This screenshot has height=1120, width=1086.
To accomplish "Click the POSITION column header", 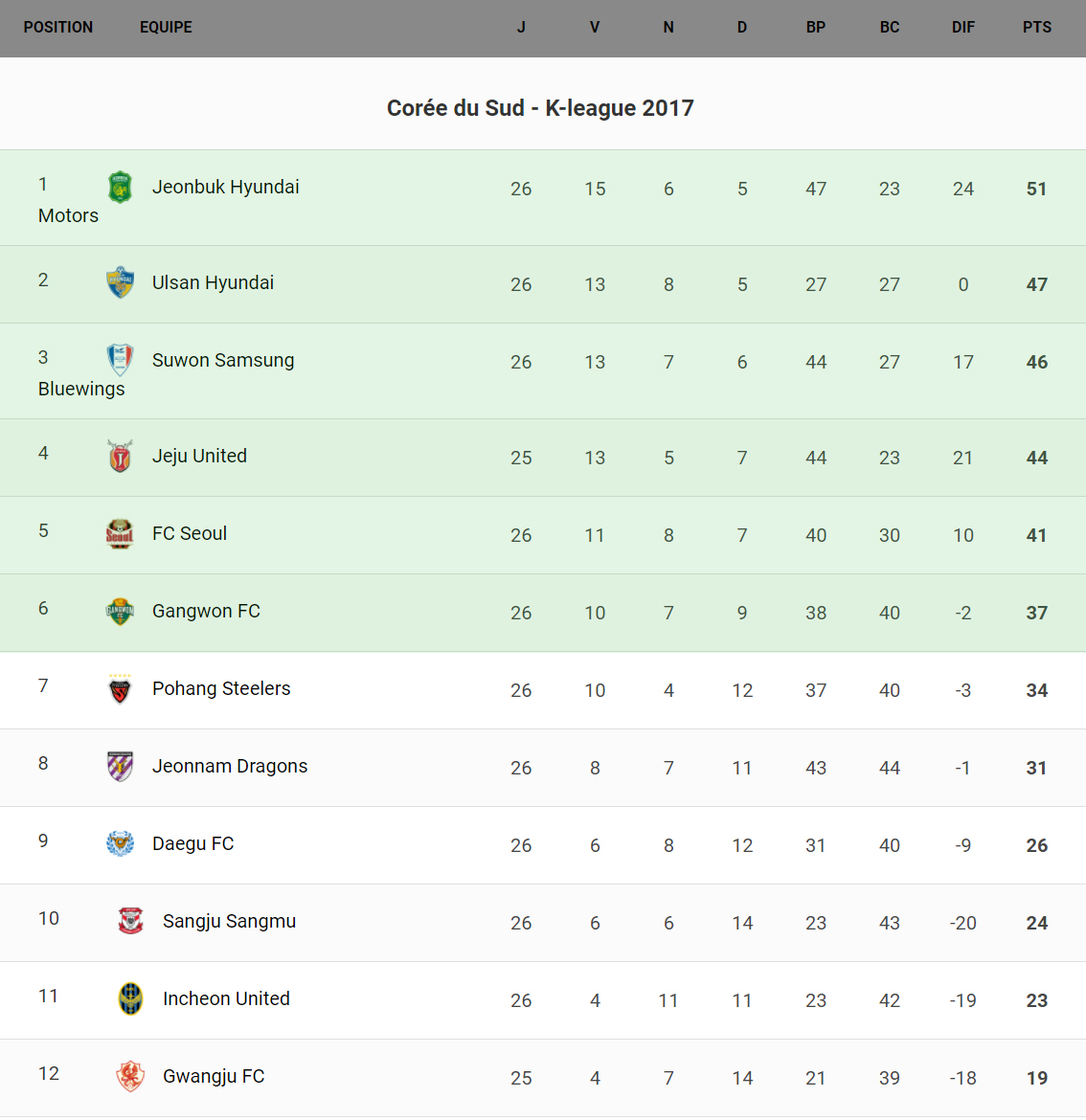I will tap(58, 27).
